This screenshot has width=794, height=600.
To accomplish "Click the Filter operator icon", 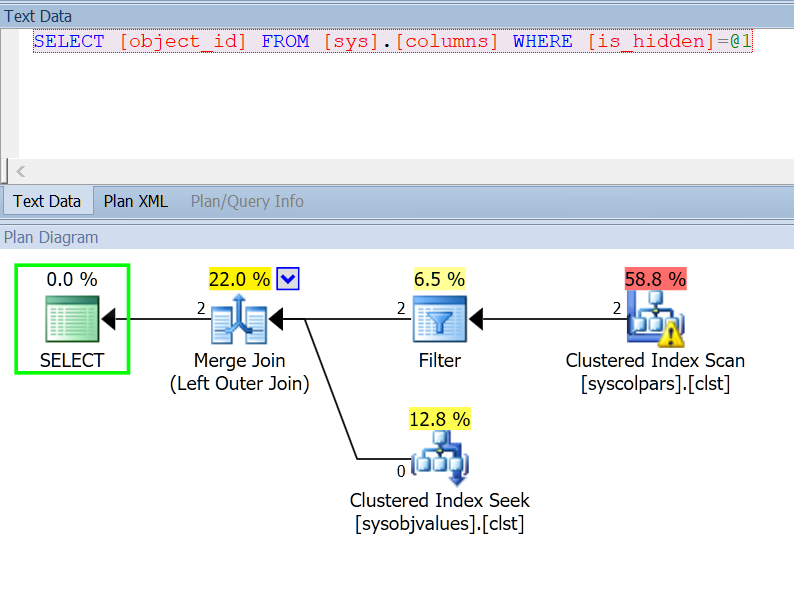I will click(440, 319).
